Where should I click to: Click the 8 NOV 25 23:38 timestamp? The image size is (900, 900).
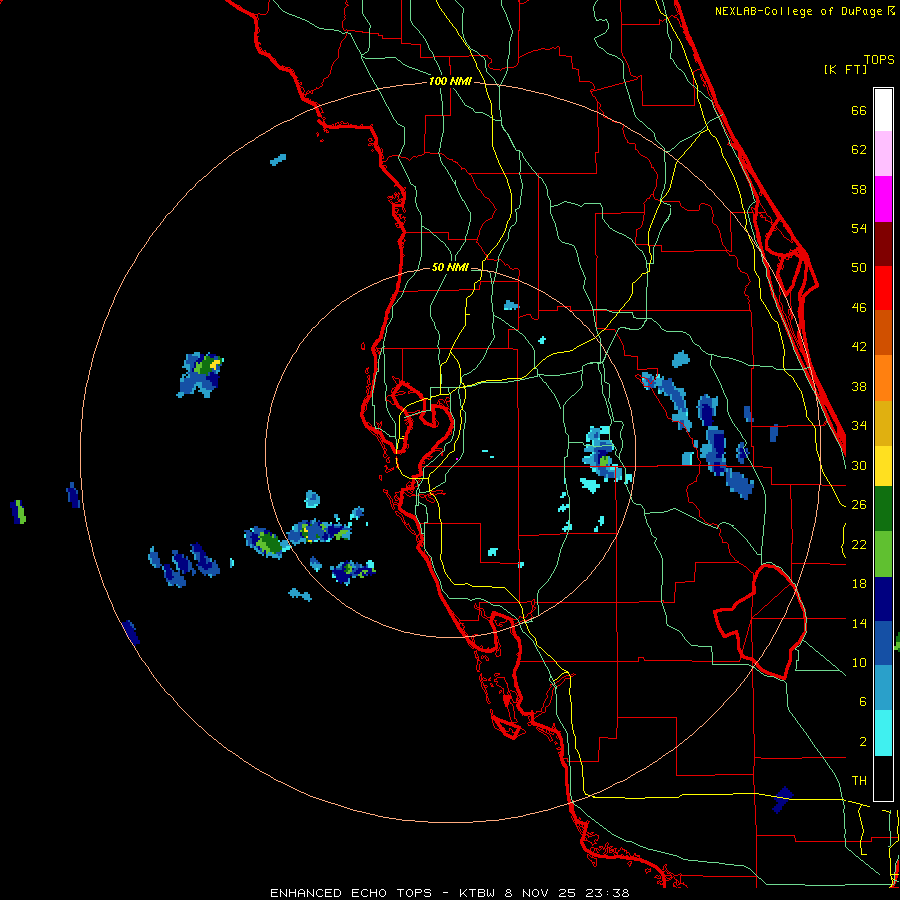pyautogui.click(x=567, y=893)
